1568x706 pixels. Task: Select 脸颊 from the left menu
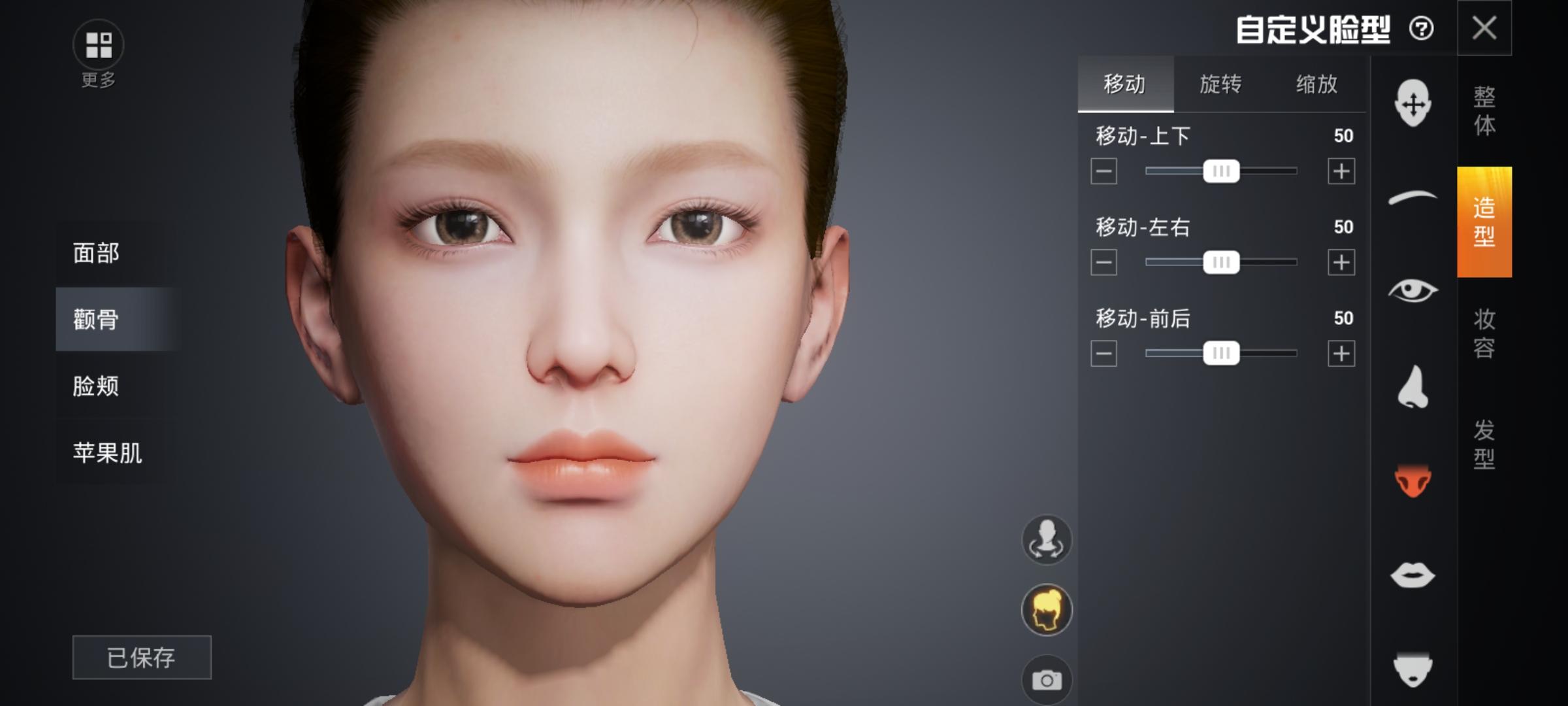coord(96,386)
